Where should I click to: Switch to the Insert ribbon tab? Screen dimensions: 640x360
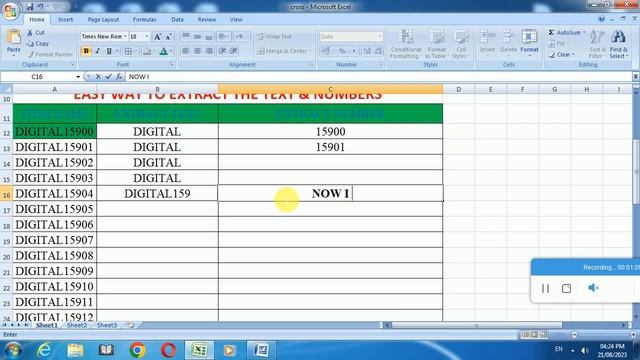pos(65,19)
